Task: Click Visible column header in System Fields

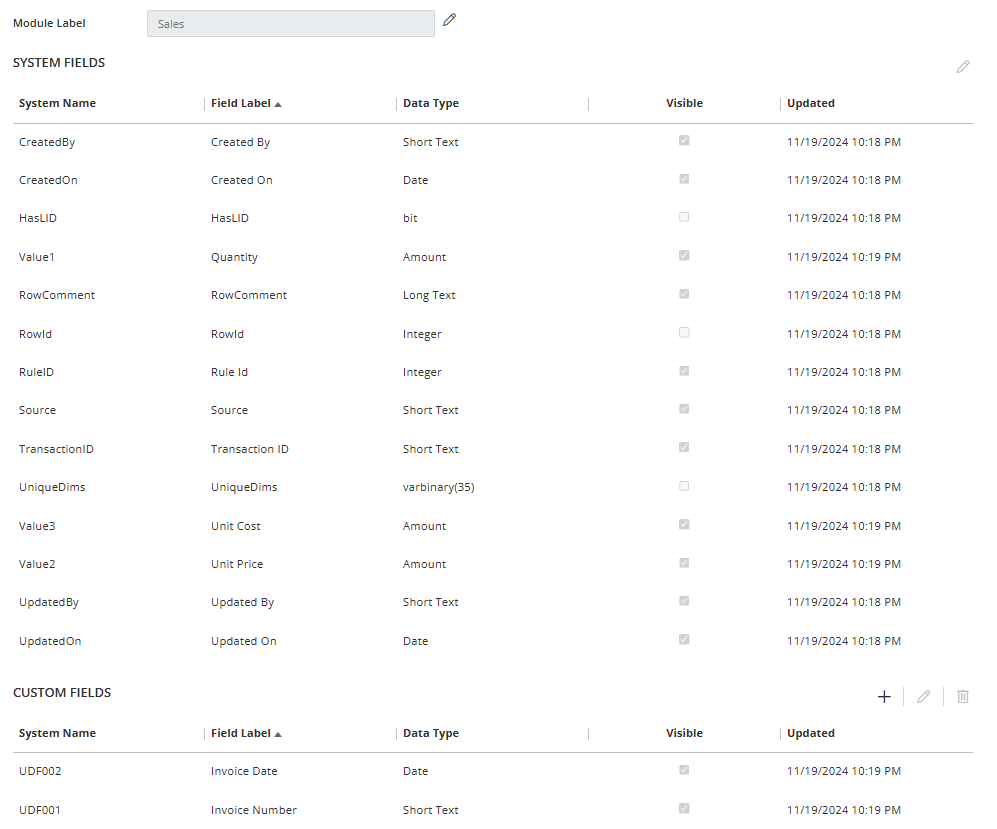Action: (684, 104)
